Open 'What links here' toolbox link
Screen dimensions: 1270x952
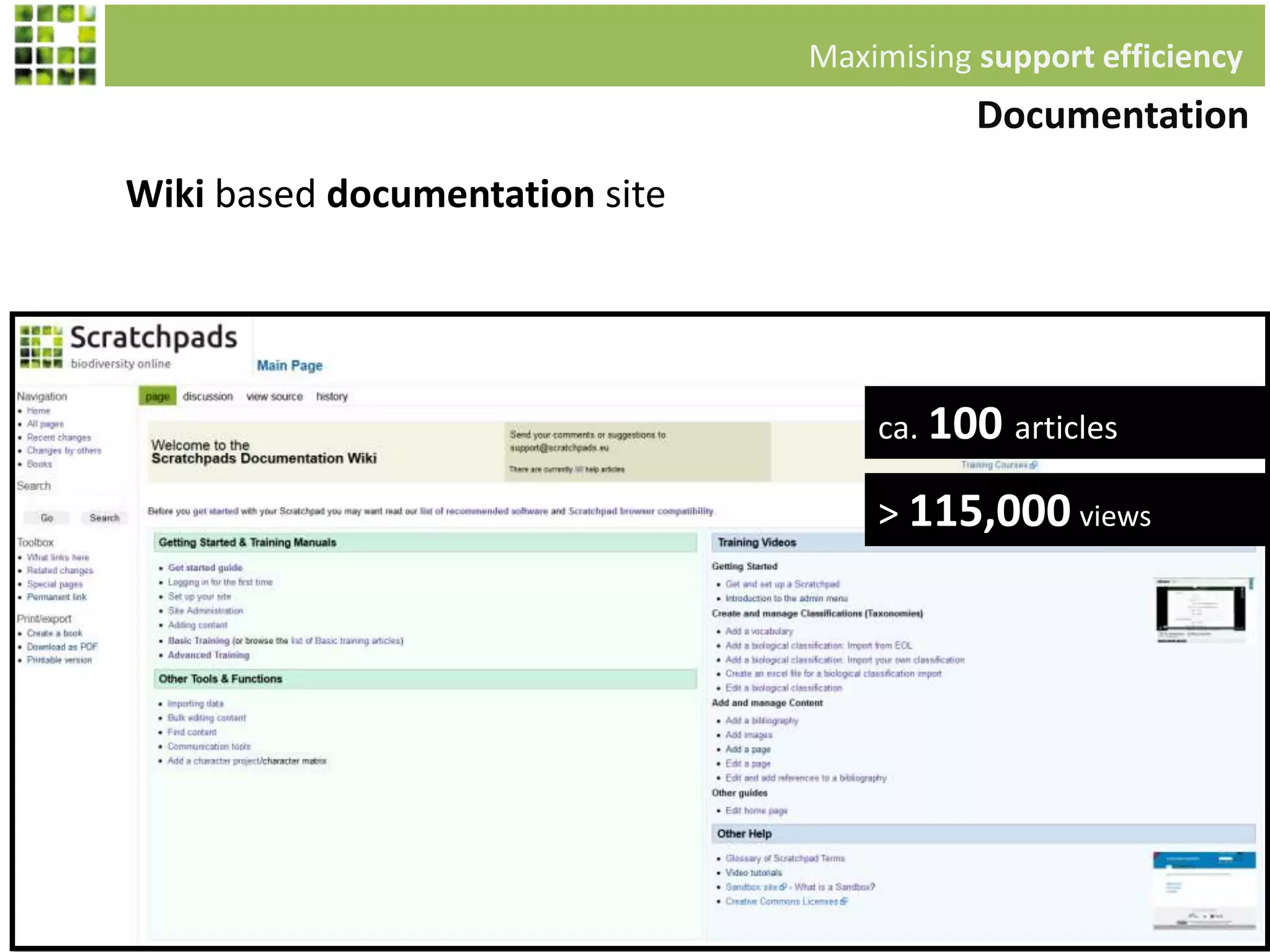(x=58, y=558)
